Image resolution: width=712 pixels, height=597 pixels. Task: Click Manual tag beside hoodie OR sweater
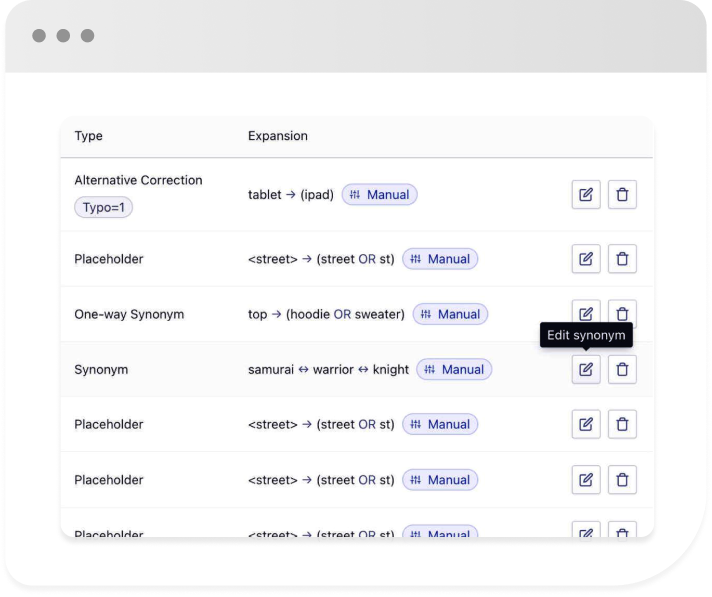[450, 314]
